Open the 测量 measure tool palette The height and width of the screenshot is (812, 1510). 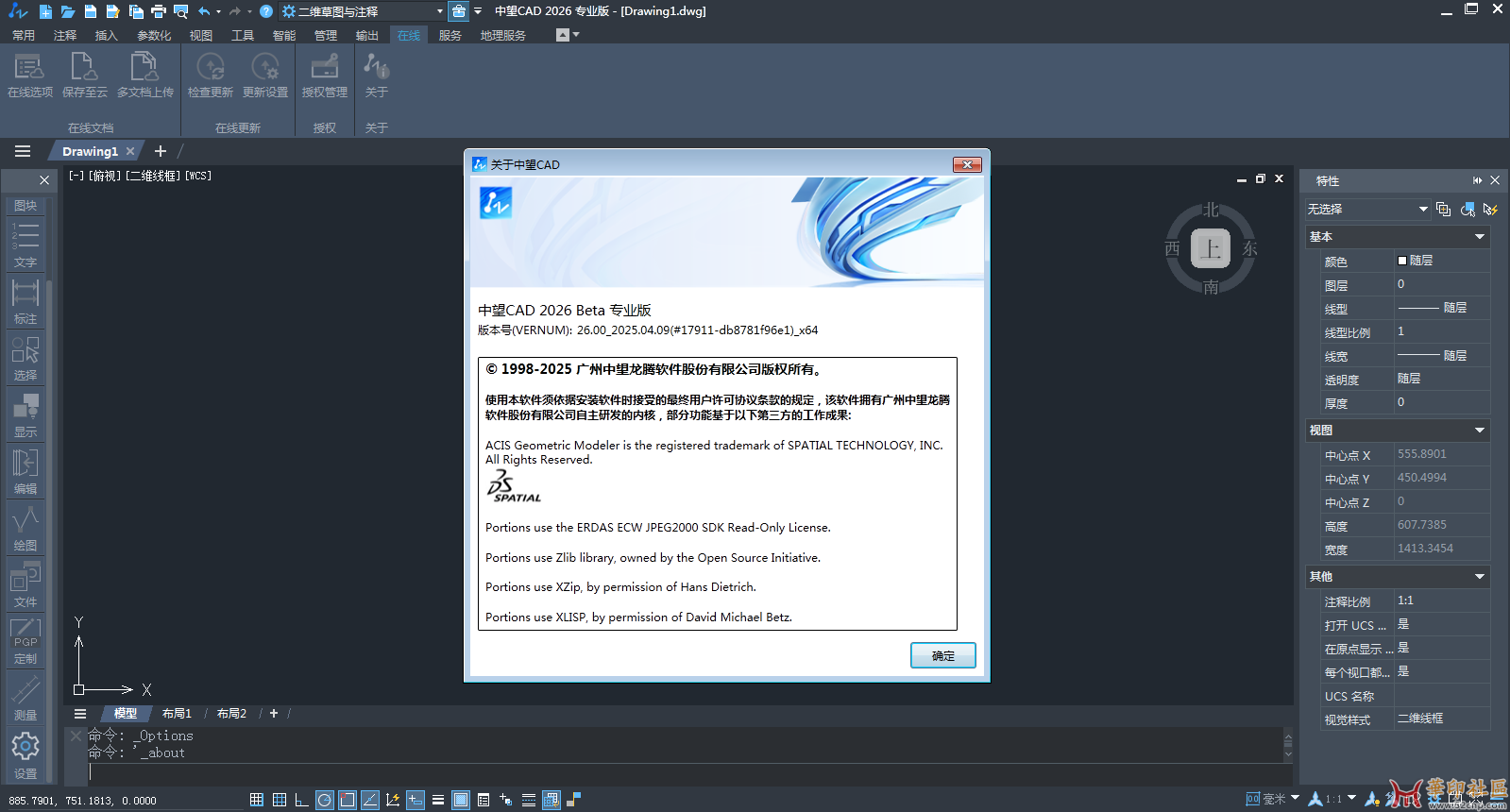[25, 698]
